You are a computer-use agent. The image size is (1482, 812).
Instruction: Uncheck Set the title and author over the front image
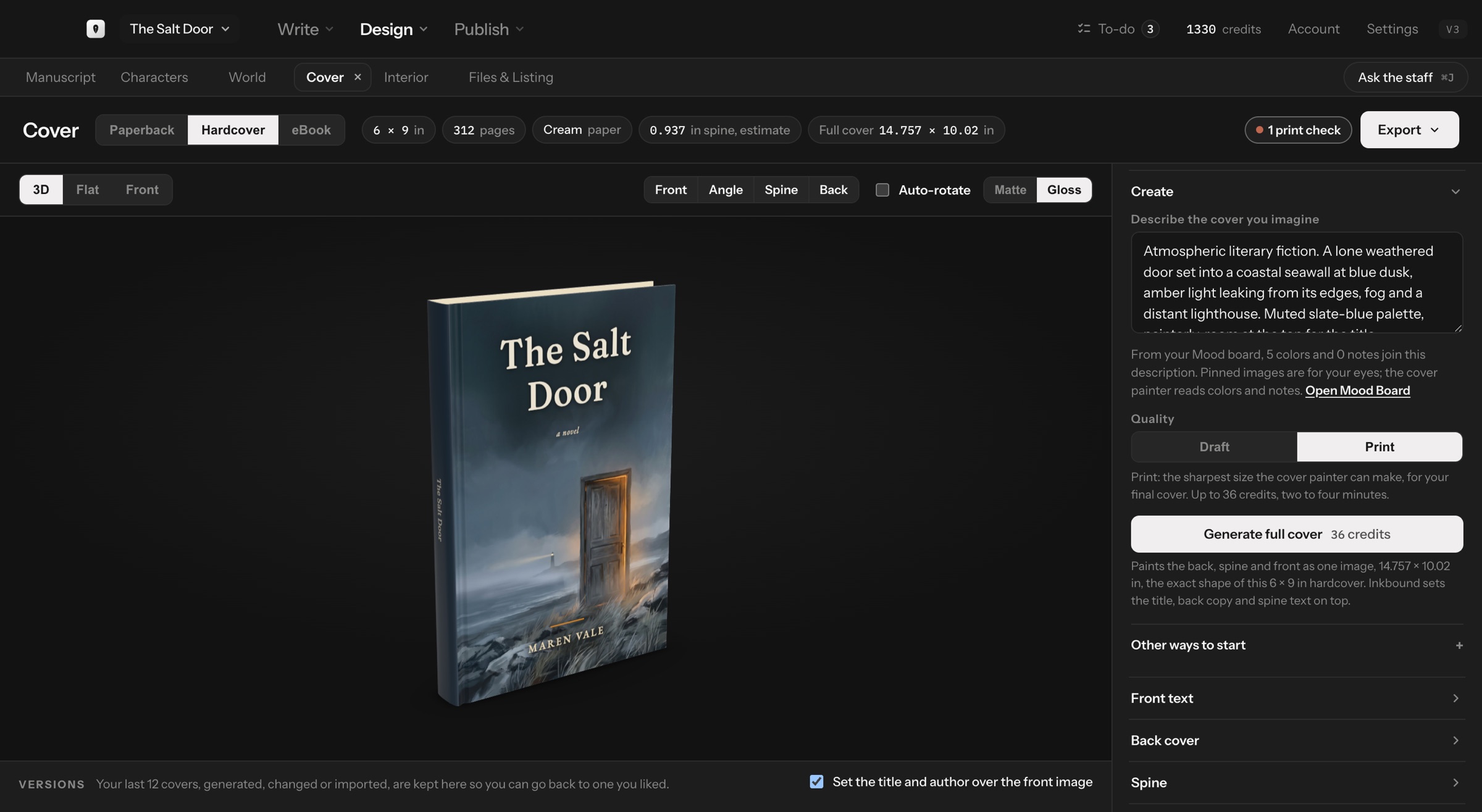pos(816,782)
